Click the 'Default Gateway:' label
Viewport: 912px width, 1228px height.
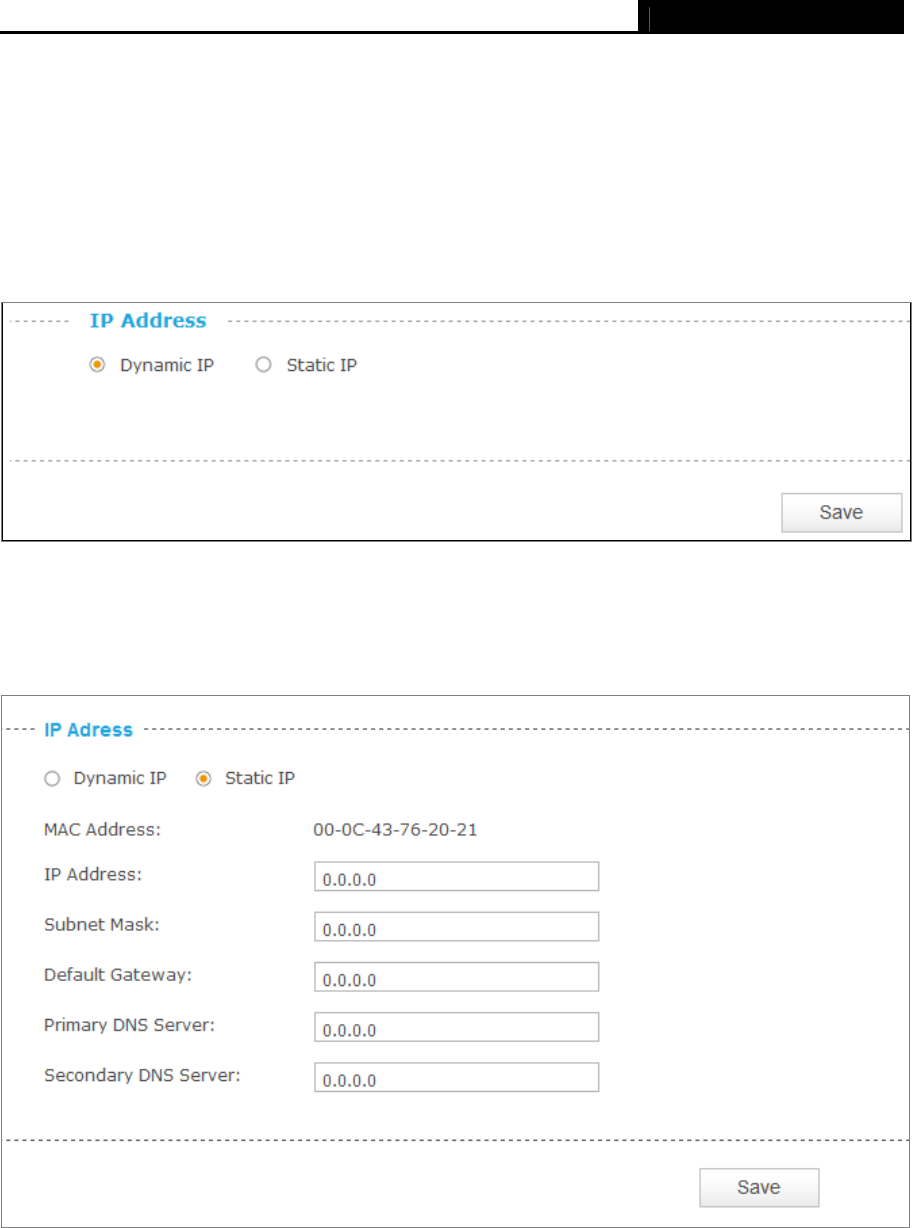pos(118,974)
